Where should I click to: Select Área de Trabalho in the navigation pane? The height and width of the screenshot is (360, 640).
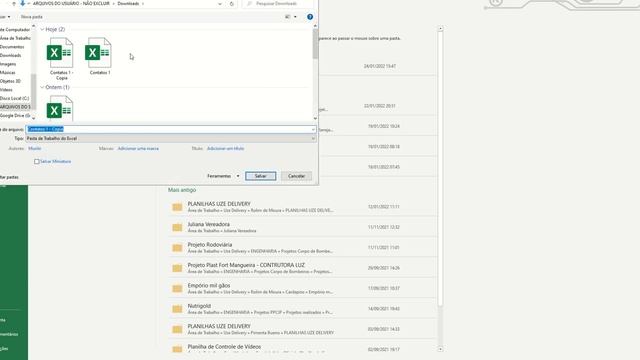15,38
